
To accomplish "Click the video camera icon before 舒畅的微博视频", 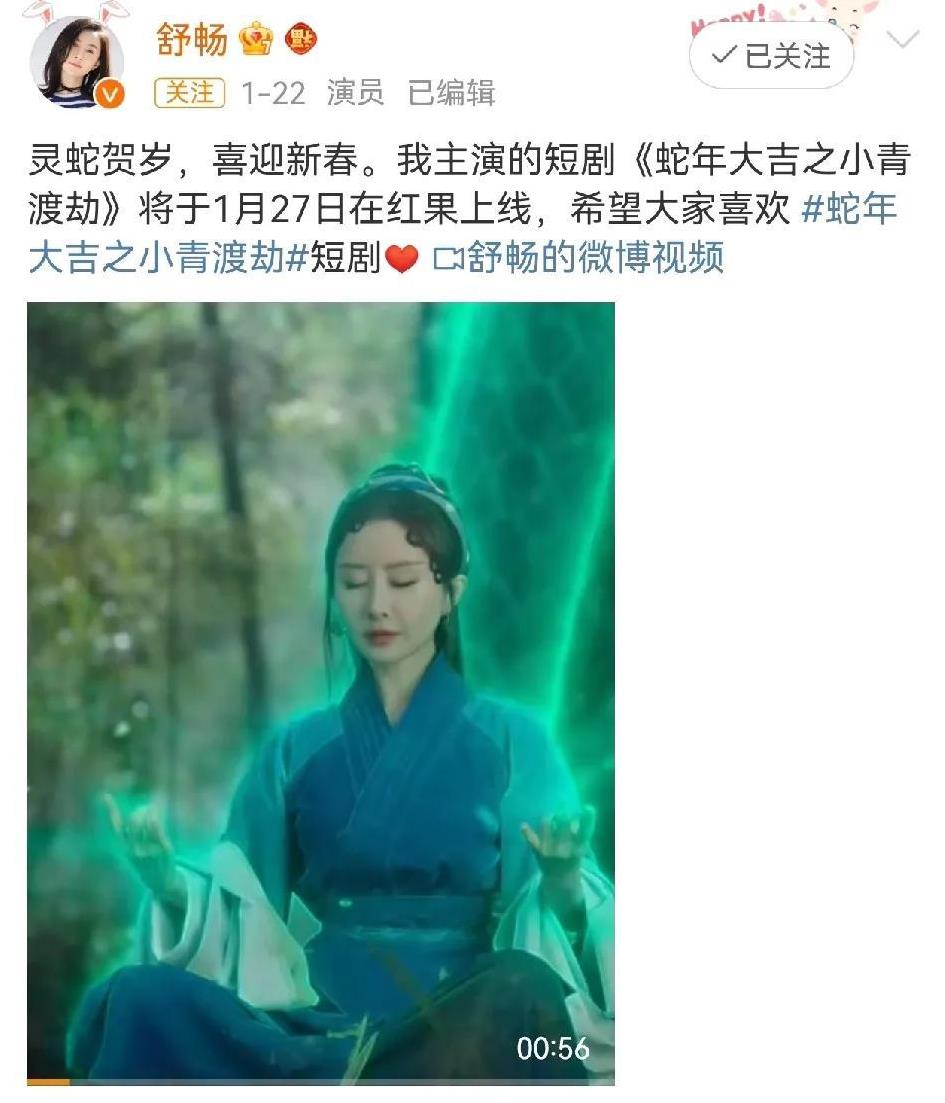I will [x=448, y=258].
